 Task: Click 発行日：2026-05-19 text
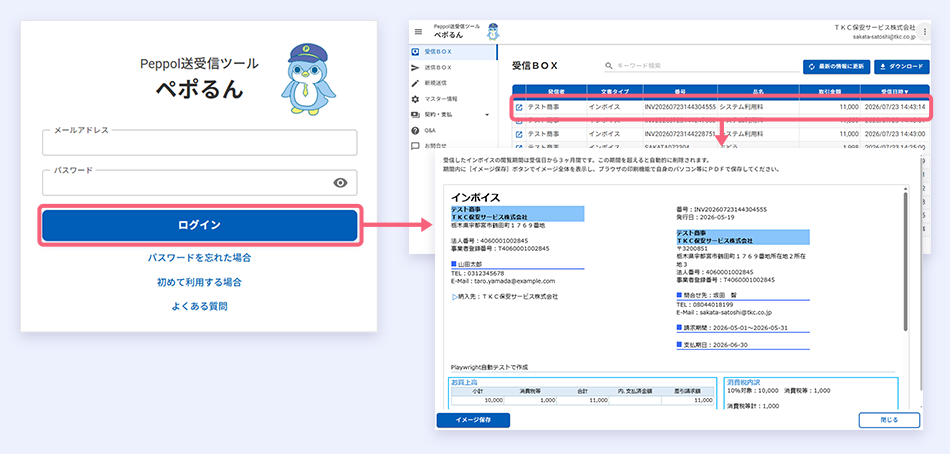pyautogui.click(x=705, y=216)
